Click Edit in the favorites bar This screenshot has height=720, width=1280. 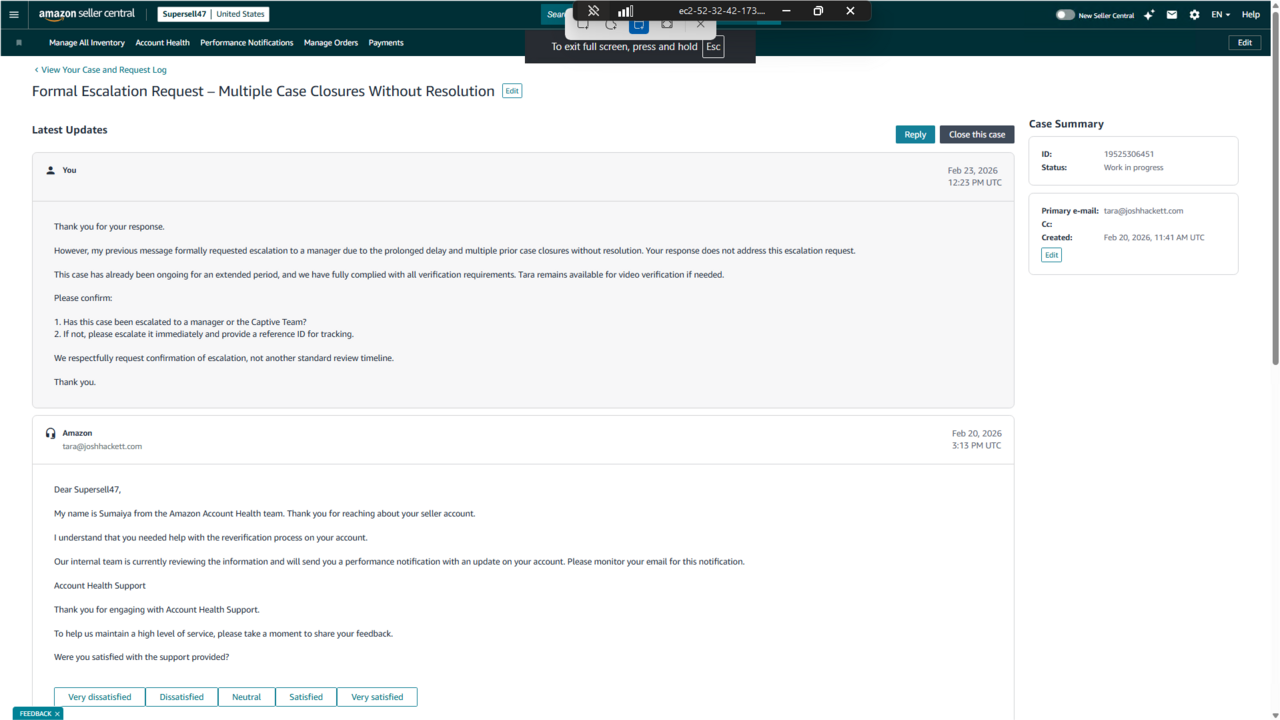coord(1244,43)
